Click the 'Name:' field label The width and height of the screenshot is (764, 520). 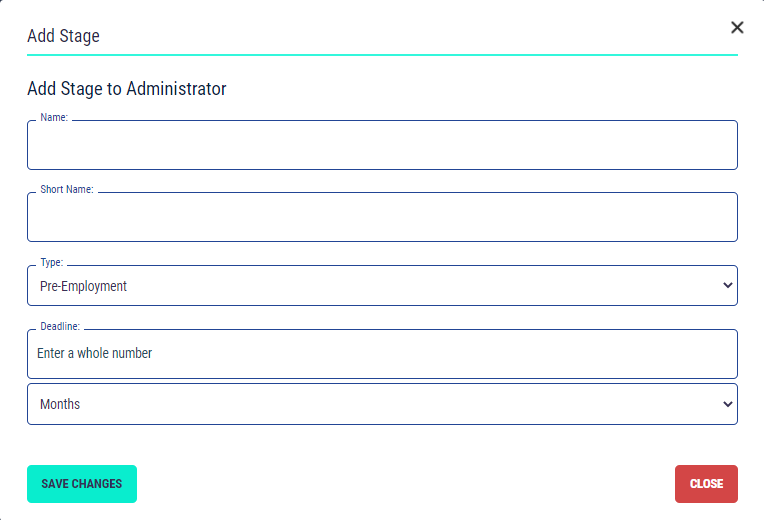54,117
